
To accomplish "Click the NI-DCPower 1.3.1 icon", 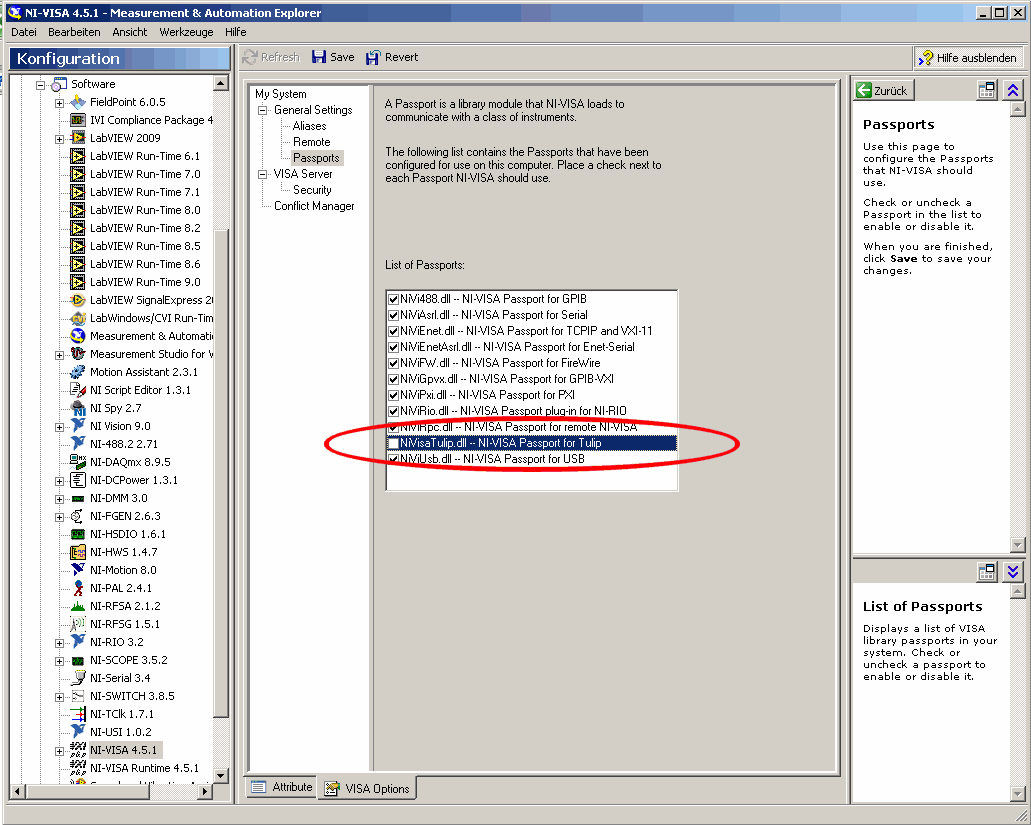I will (78, 480).
